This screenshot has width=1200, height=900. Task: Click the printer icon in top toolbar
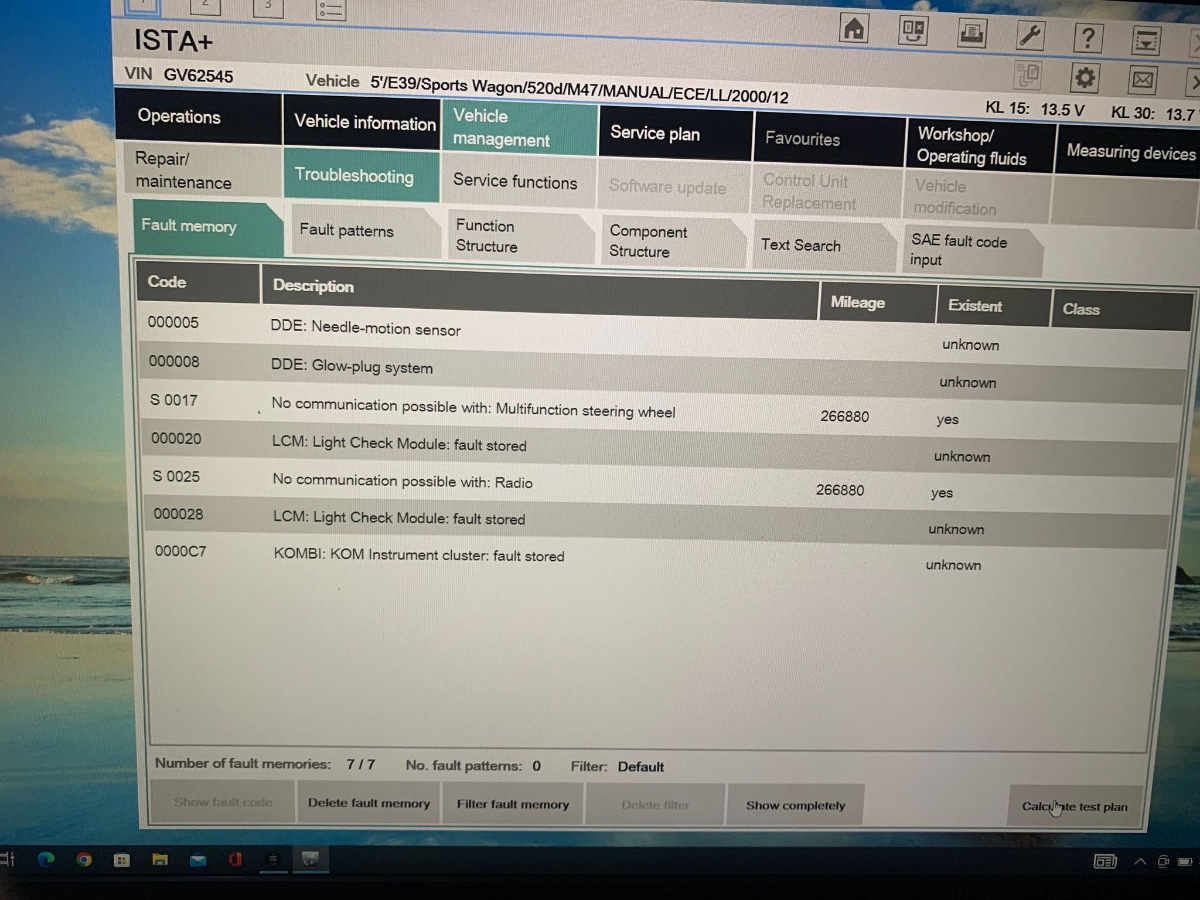[x=971, y=33]
